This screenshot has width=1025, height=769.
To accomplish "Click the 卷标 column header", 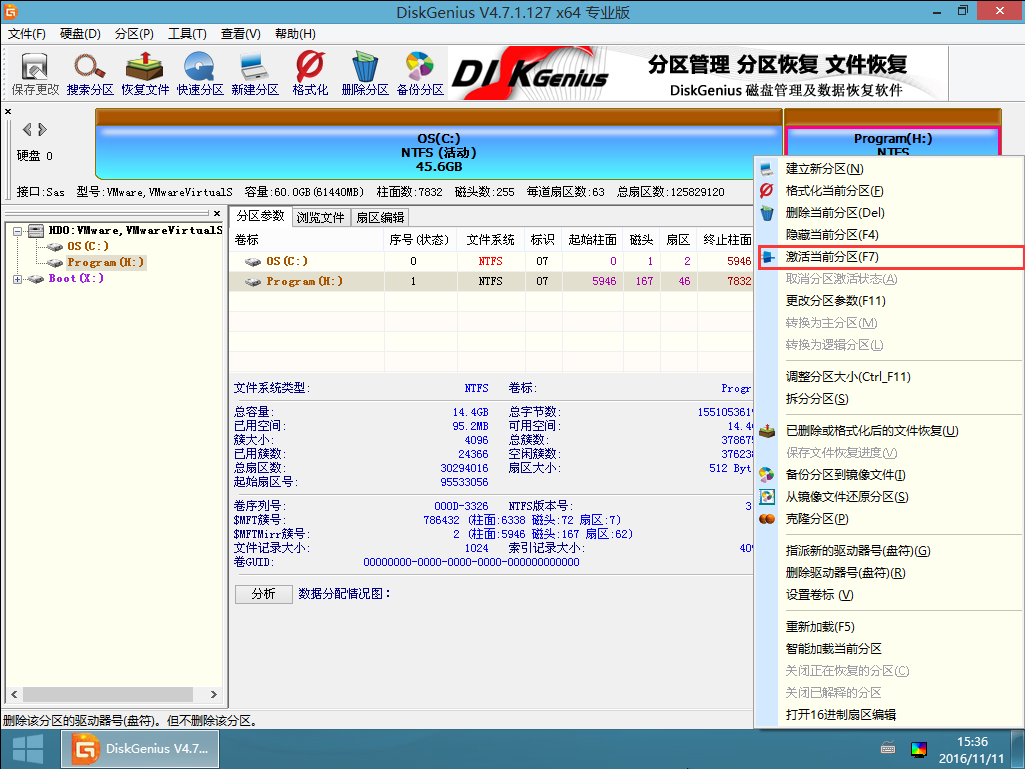I will point(307,240).
